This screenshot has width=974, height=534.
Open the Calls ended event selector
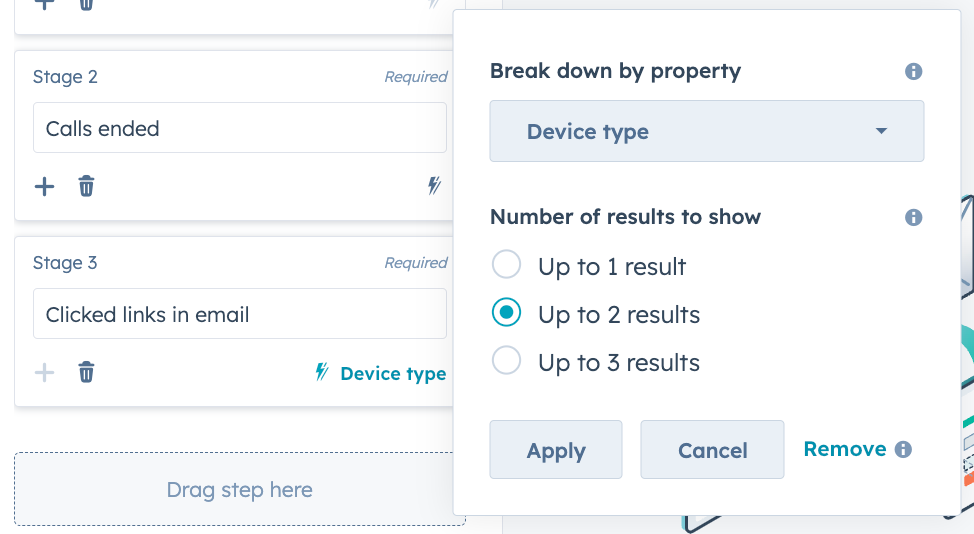[240, 128]
